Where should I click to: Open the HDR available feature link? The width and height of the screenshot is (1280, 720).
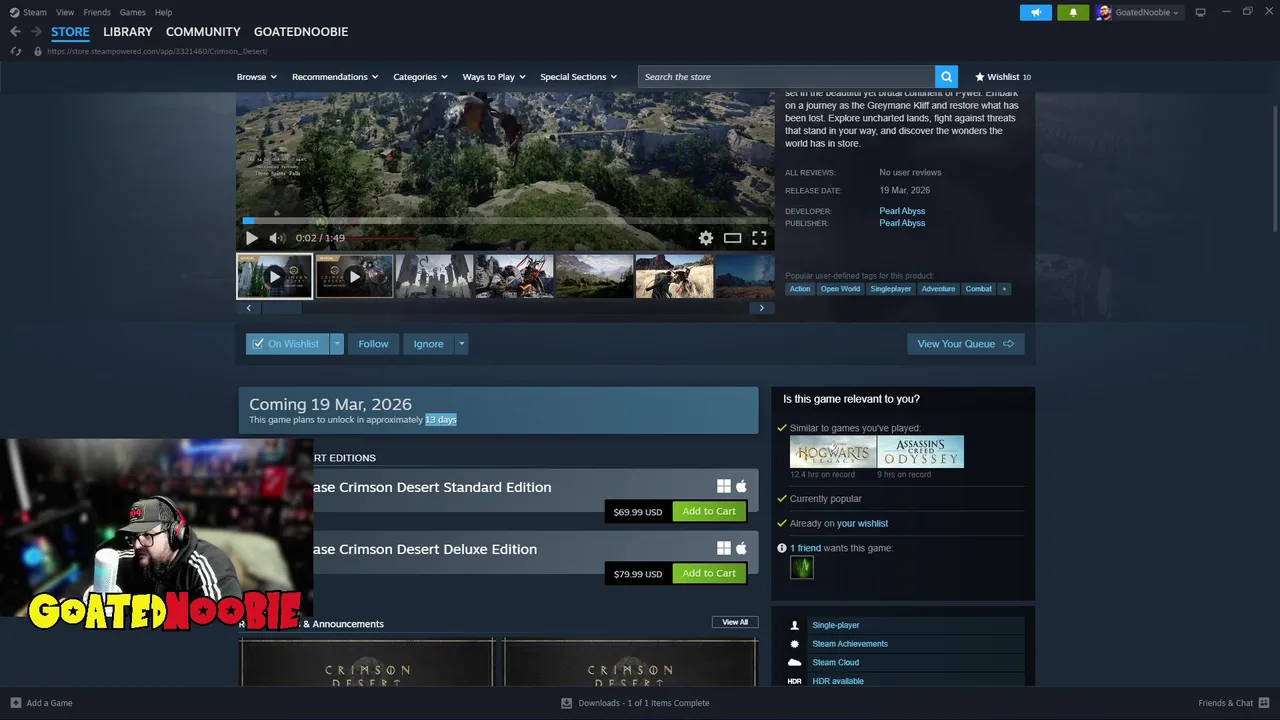[838, 681]
